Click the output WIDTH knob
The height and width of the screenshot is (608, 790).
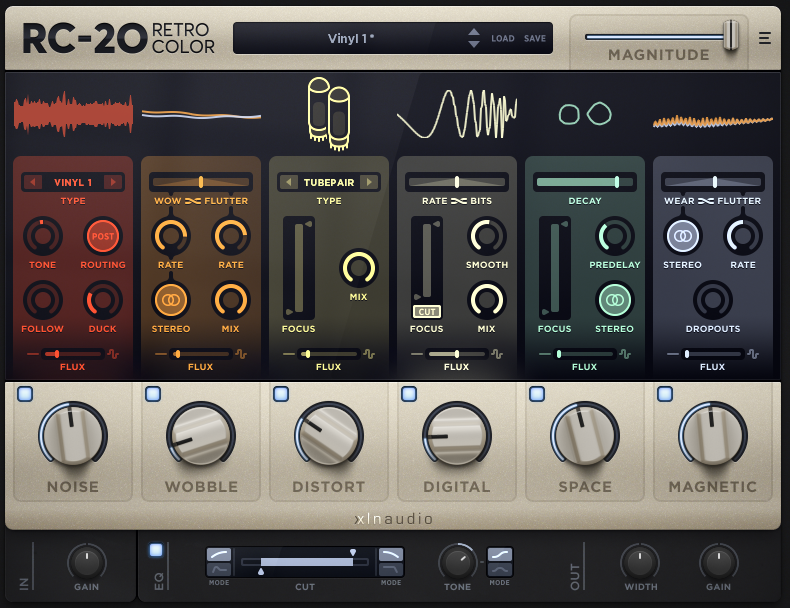coord(640,562)
